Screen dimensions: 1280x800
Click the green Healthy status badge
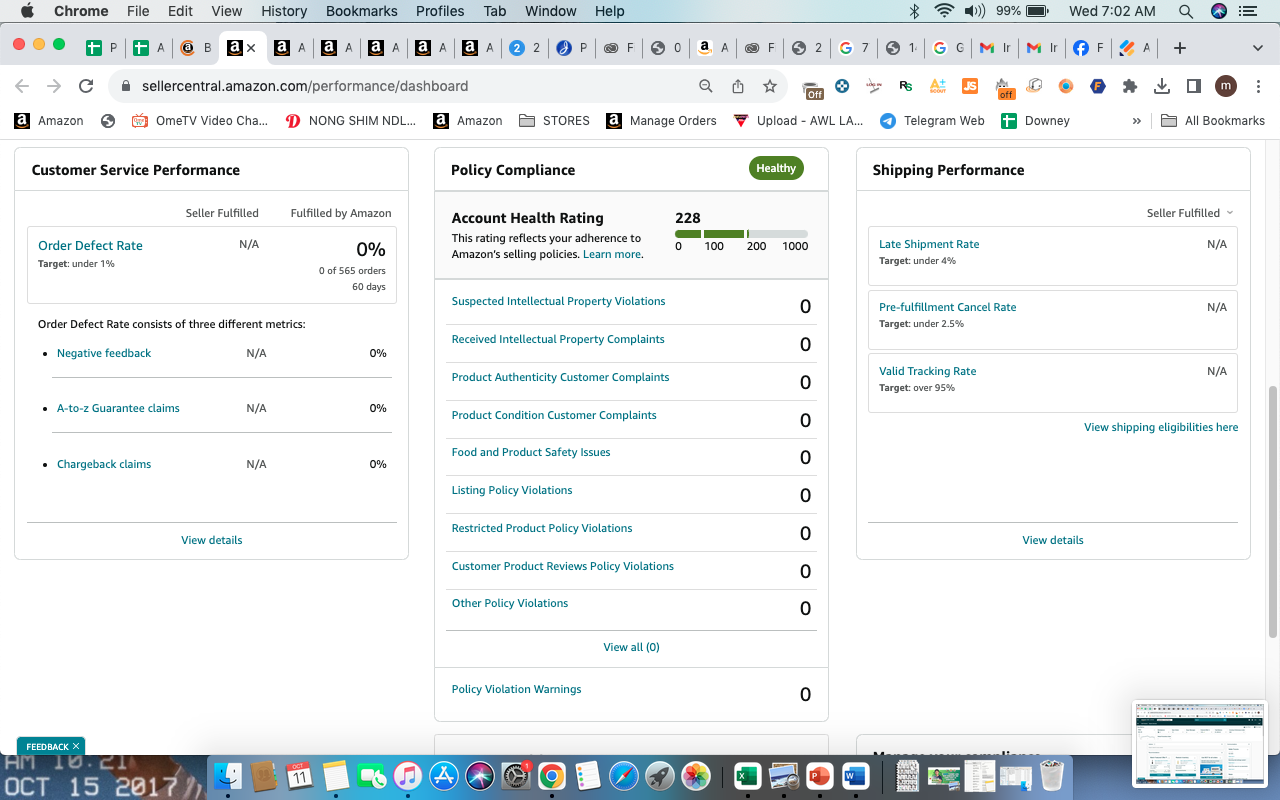(776, 168)
